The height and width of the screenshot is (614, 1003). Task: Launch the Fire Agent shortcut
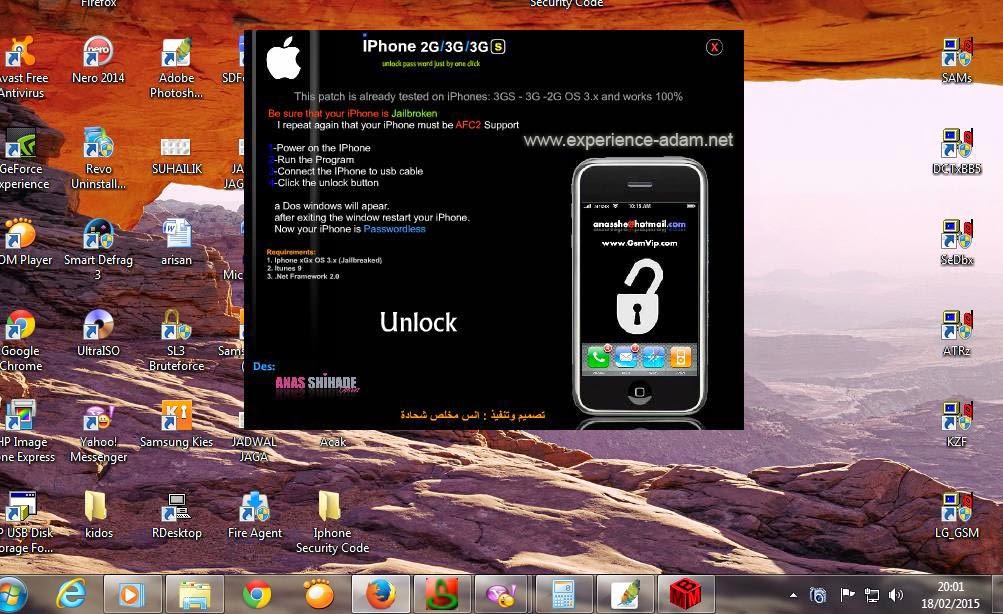254,507
